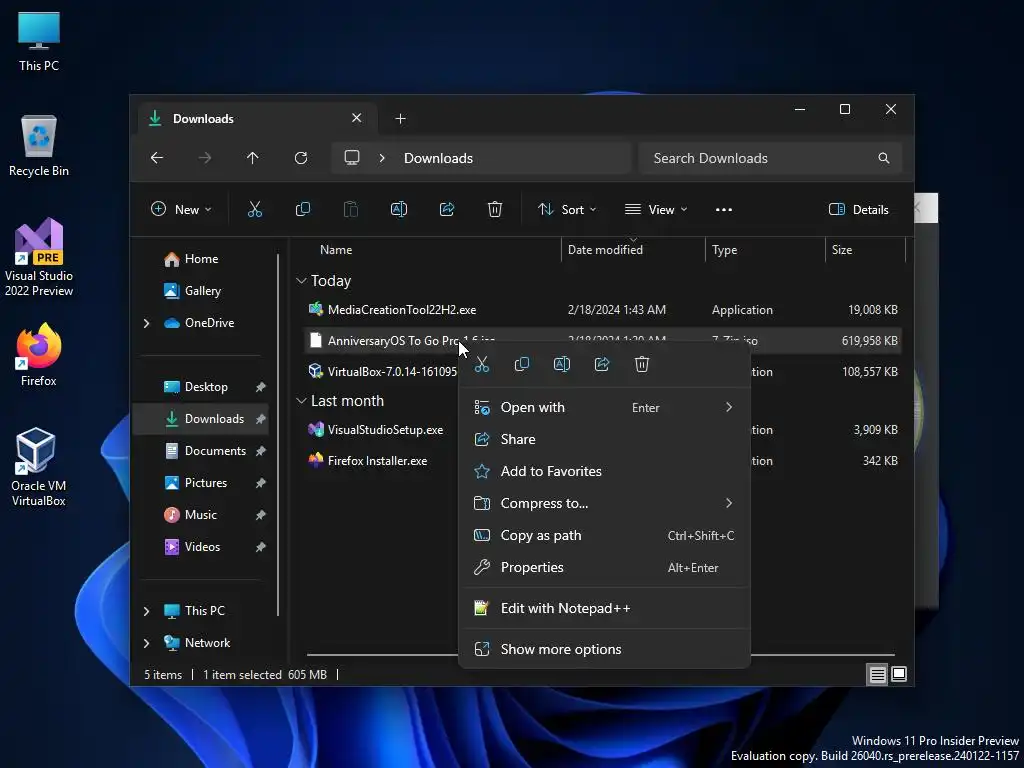Expand OneDrive in the navigation pane
Viewport: 1024px width, 768px height.
146,323
